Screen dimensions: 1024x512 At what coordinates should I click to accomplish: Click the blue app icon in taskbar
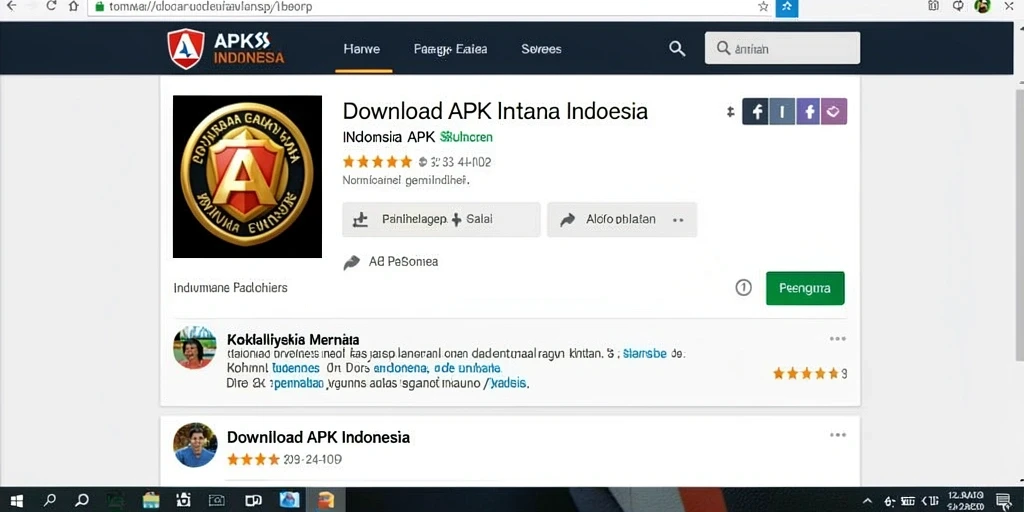[289, 500]
